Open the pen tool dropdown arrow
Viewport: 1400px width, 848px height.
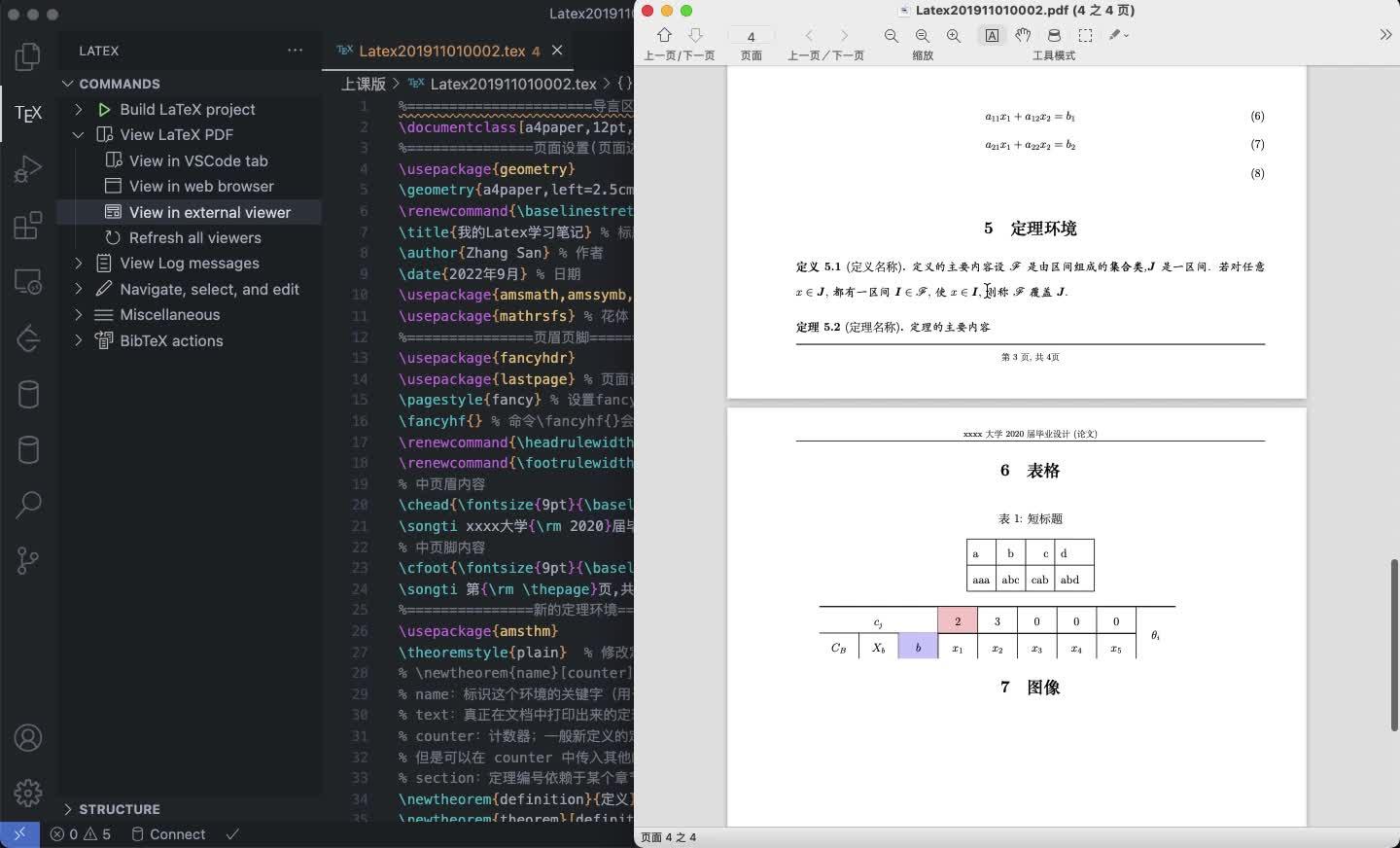point(1128,35)
